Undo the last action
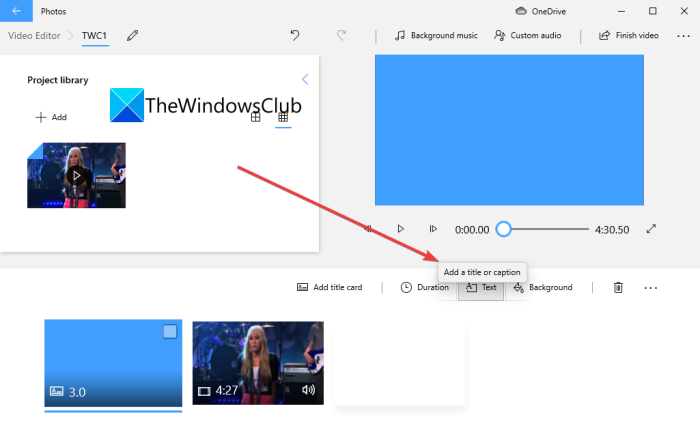Image resolution: width=700 pixels, height=443 pixels. pos(295,35)
